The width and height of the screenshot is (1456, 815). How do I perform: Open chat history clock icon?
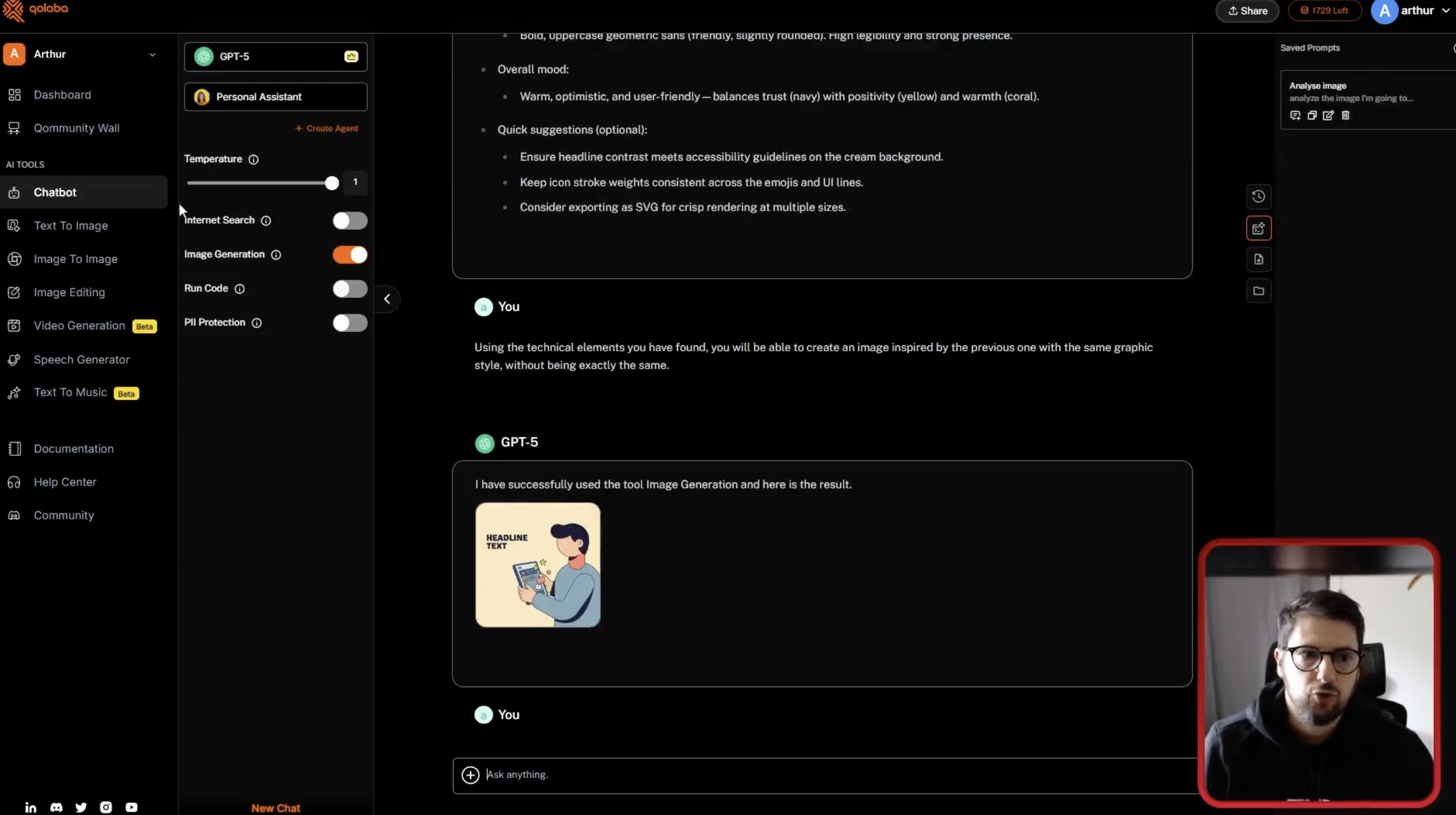coord(1258,196)
